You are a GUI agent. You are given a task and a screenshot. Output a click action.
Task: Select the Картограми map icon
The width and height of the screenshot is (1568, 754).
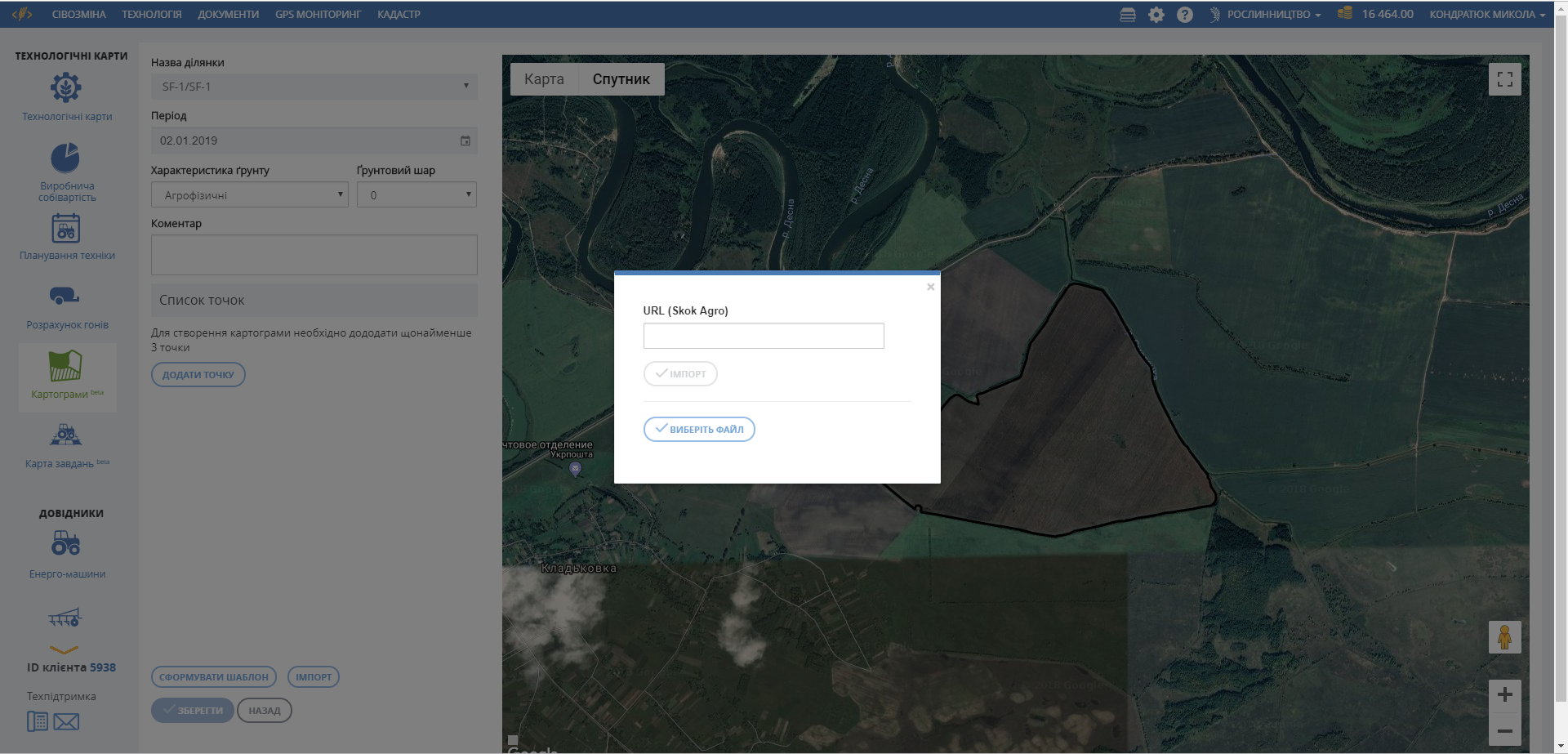pos(65,366)
